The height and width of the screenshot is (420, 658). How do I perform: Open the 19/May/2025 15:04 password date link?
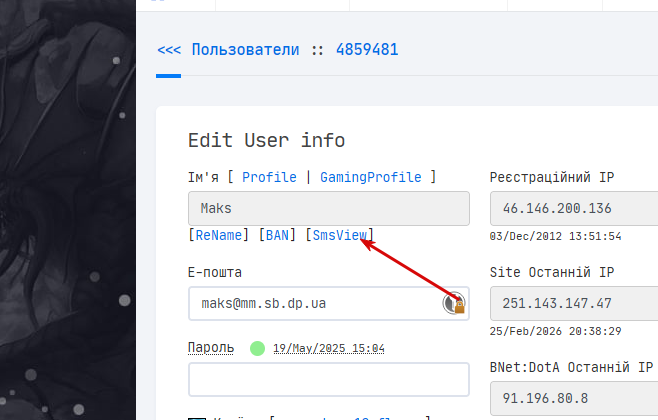pos(329,348)
